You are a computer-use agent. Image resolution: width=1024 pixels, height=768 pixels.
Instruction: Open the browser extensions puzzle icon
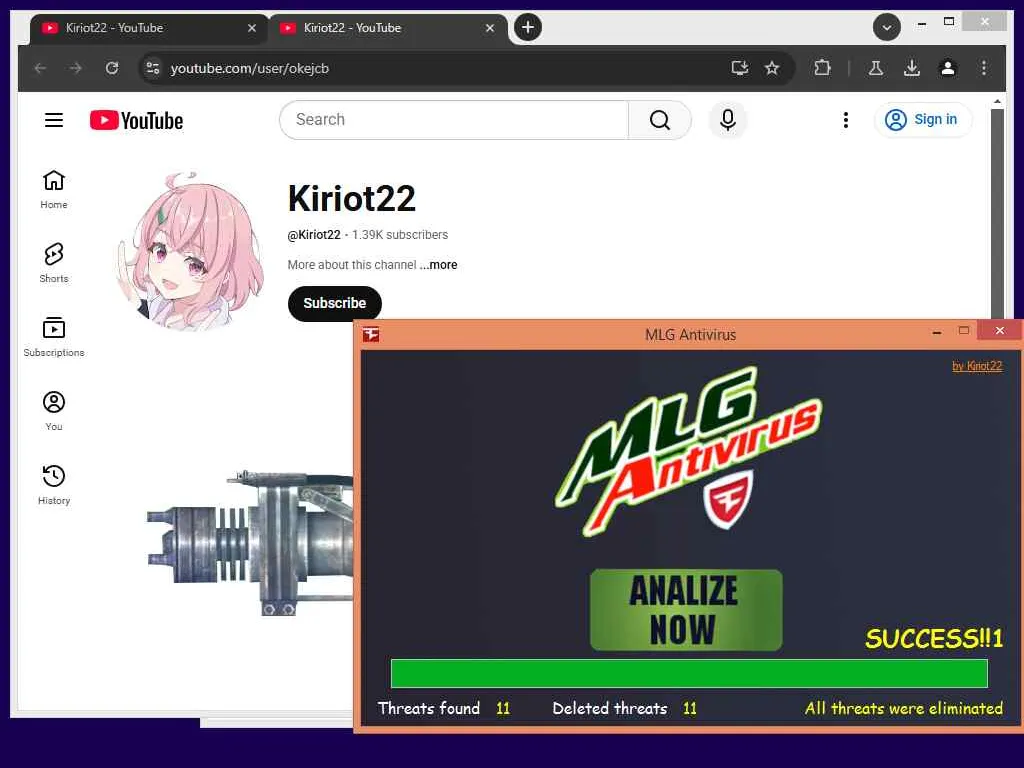click(822, 68)
